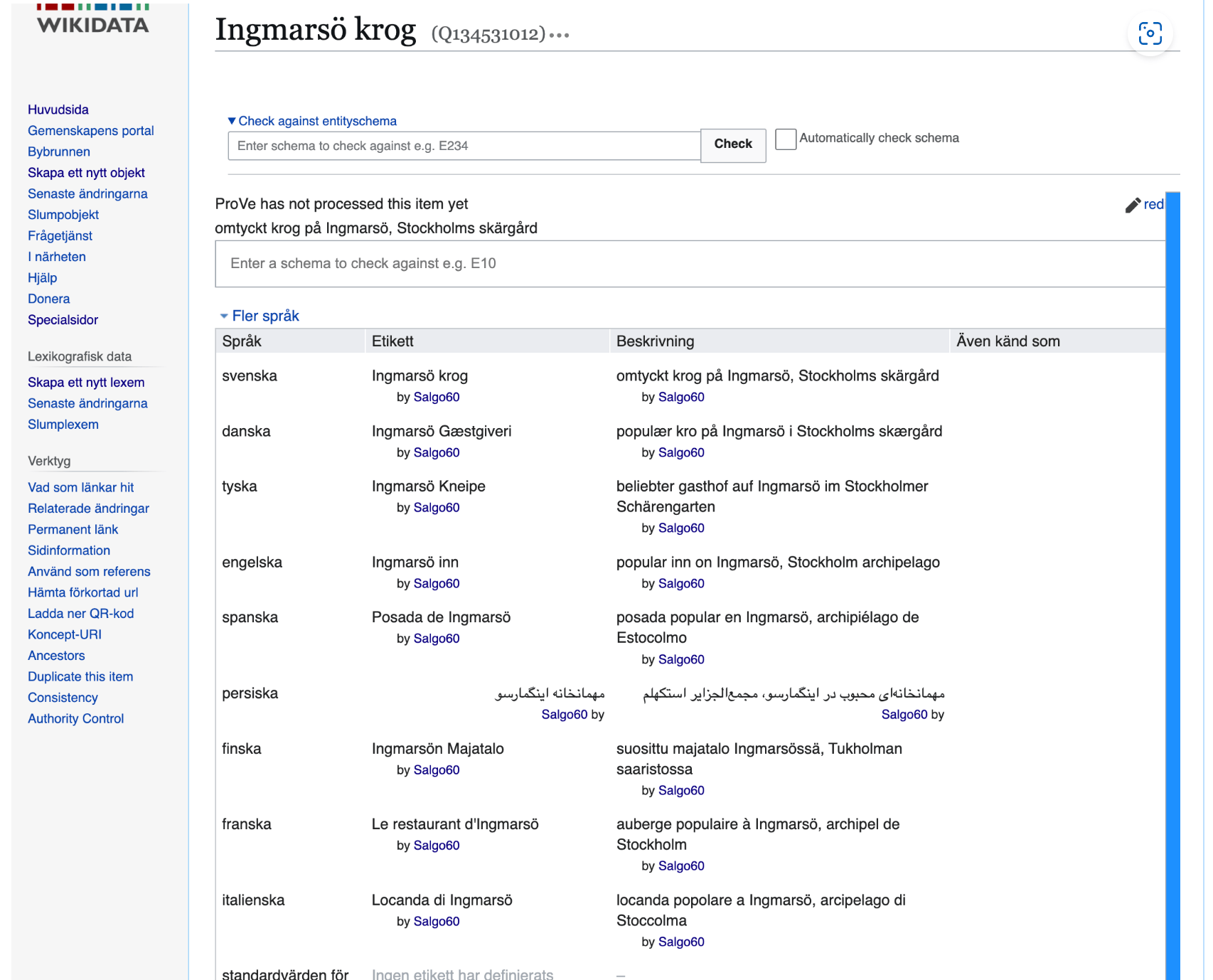
Task: Open Vad som länkar hit
Action: (80, 487)
